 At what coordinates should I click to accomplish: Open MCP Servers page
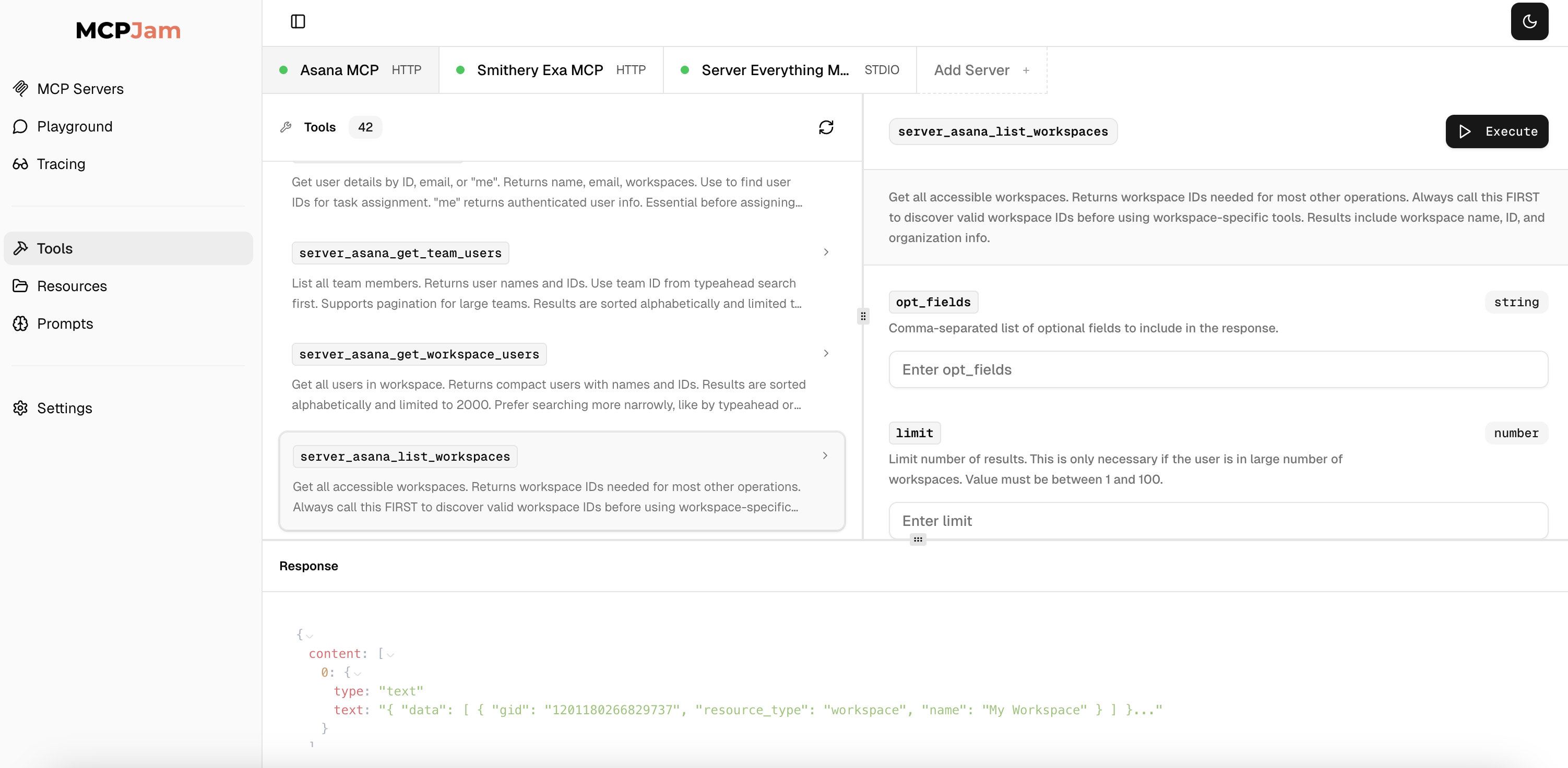click(80, 89)
